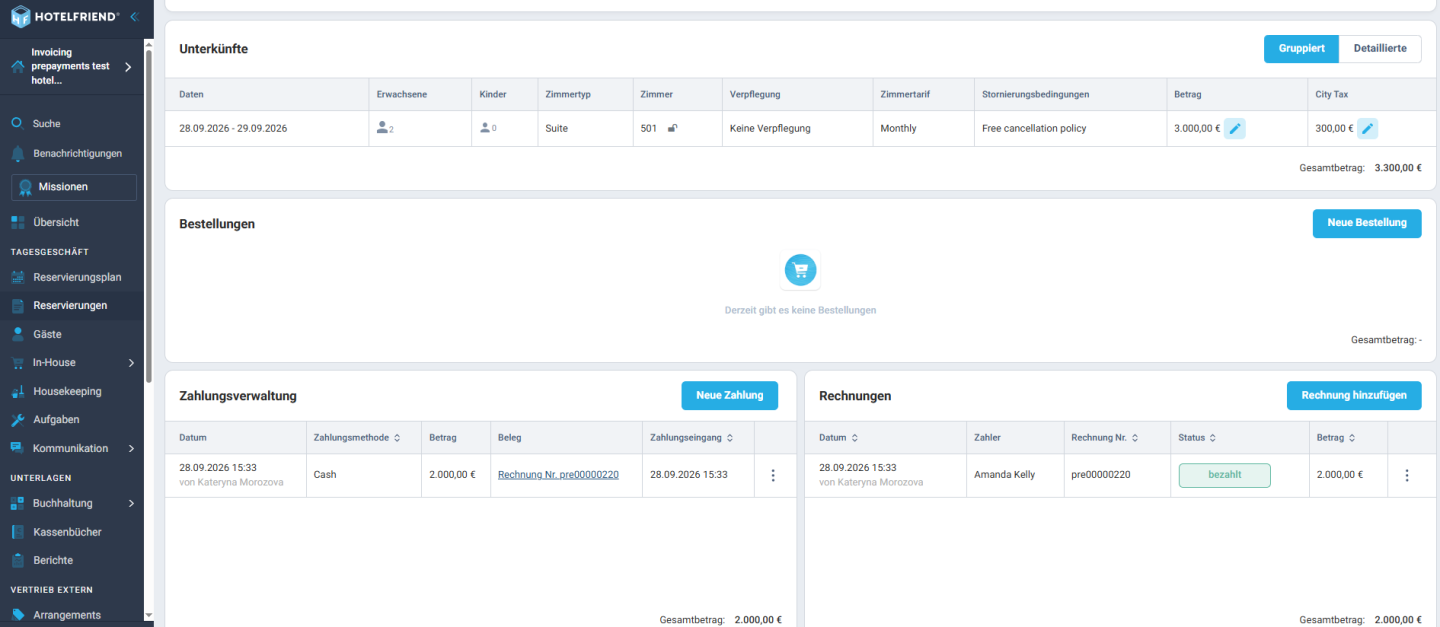Click the lock icon next to room 501
Screen dimensions: 1440x627
[673, 128]
